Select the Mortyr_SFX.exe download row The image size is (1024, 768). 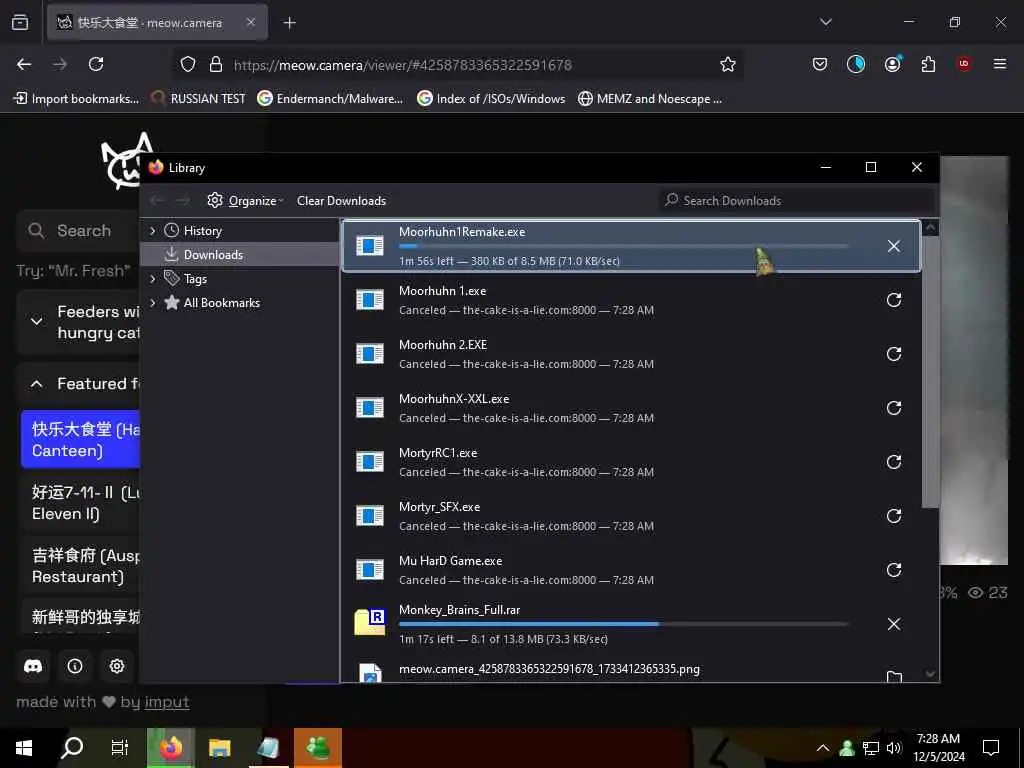[x=631, y=516]
